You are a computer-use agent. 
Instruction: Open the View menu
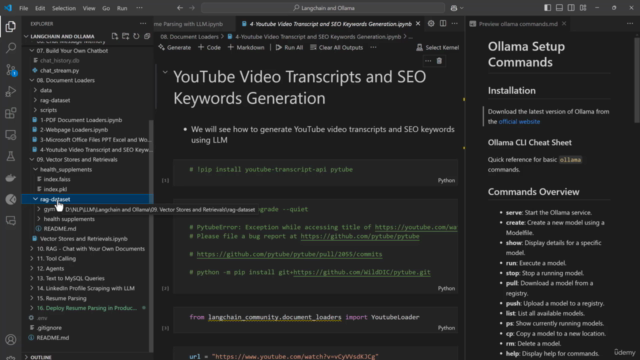point(89,8)
